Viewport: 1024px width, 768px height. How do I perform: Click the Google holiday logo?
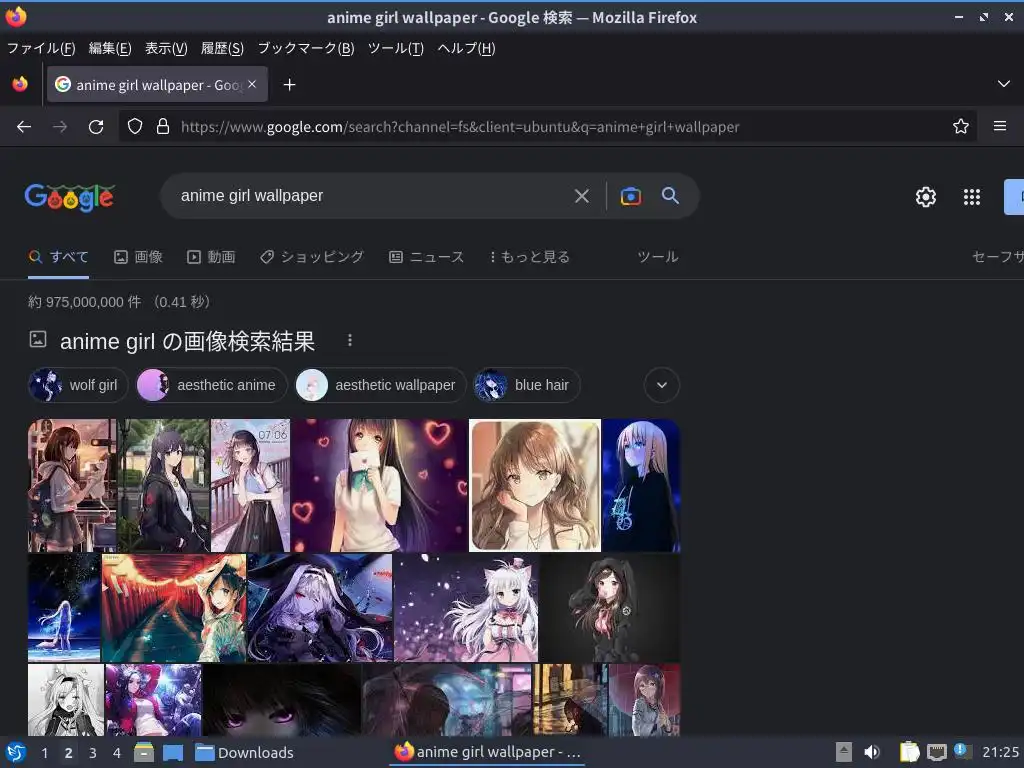point(69,197)
